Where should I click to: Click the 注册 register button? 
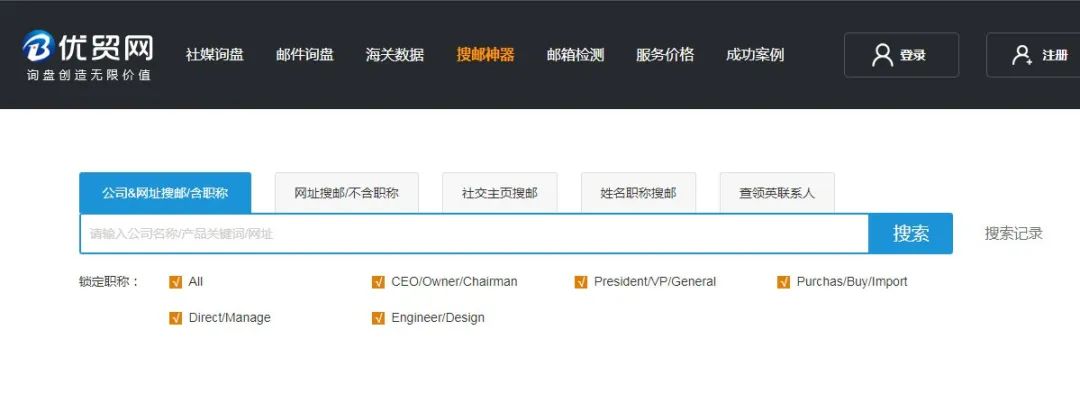pyautogui.click(x=1033, y=55)
